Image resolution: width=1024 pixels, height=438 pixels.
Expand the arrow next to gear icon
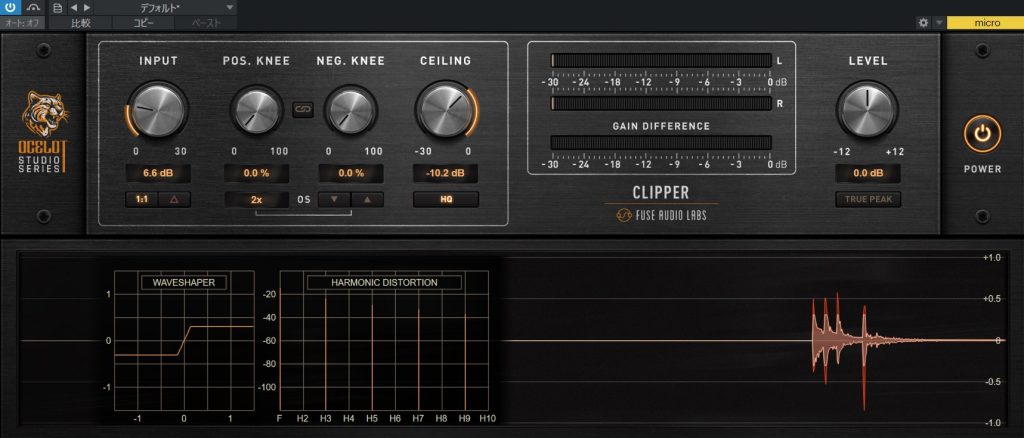(x=938, y=21)
